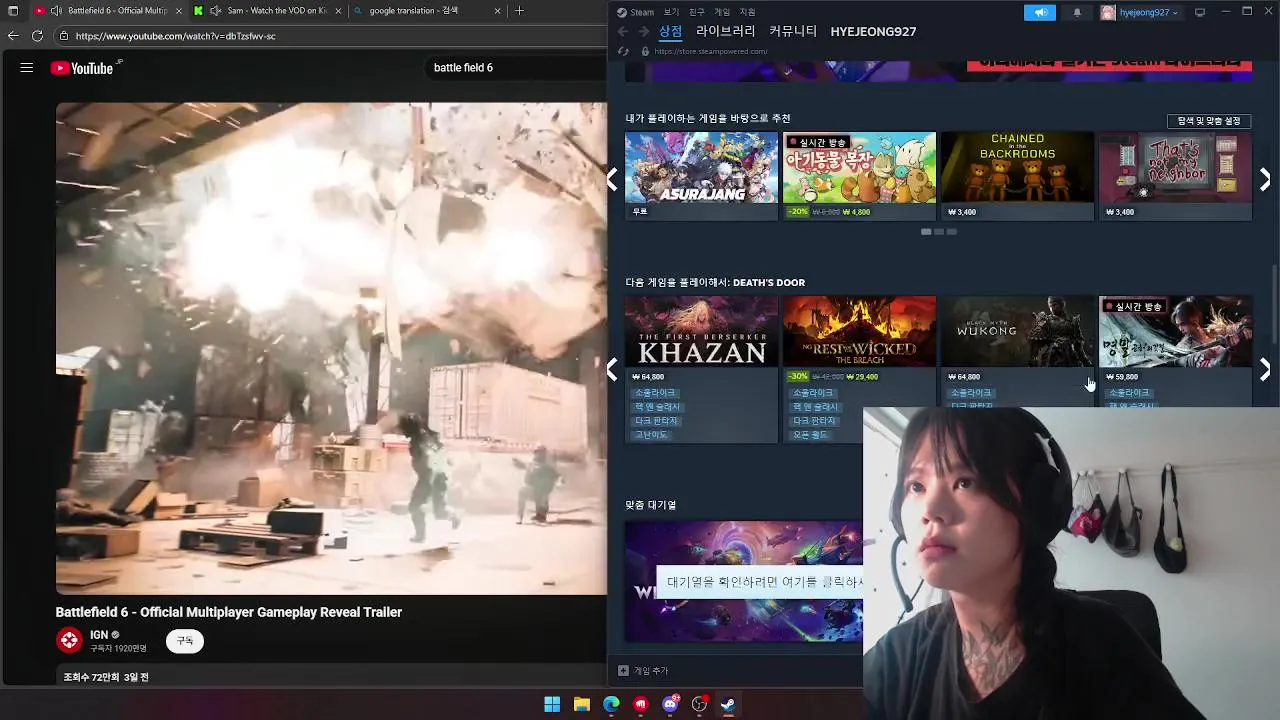Click the Steam Big Picture monitor icon
The height and width of the screenshot is (720, 1280).
pos(1200,12)
